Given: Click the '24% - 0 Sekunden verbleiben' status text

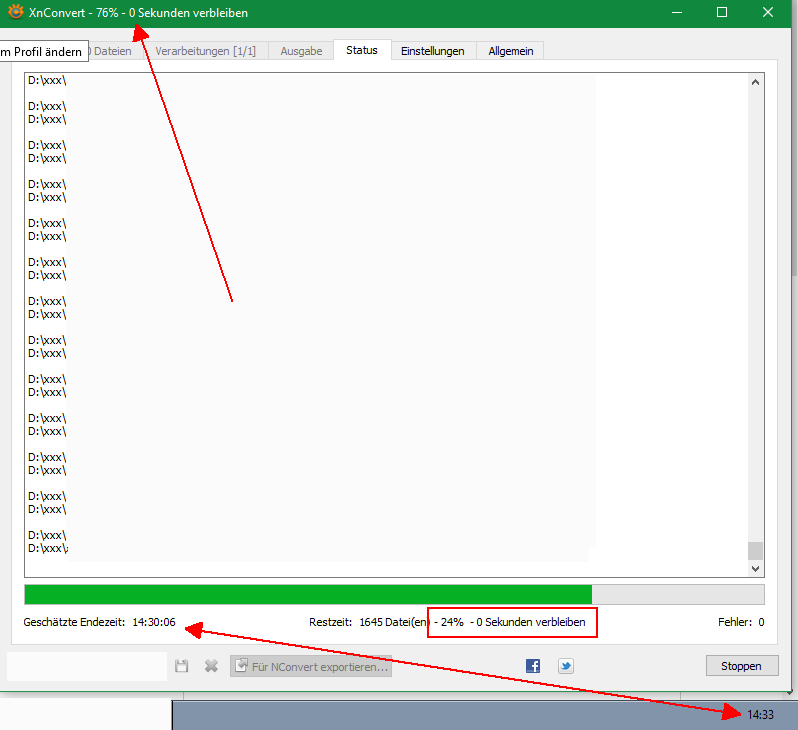Looking at the screenshot, I should (513, 622).
